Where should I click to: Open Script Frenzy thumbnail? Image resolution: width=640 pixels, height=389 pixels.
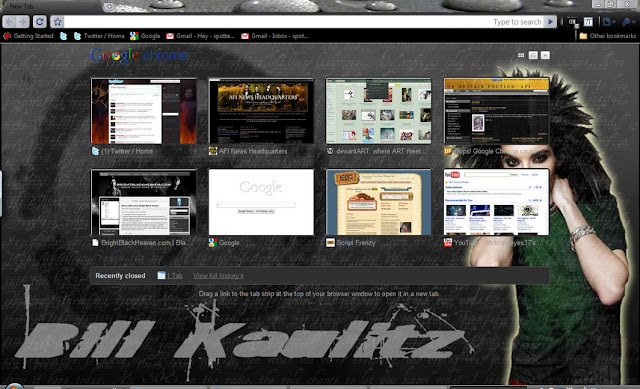tap(378, 202)
